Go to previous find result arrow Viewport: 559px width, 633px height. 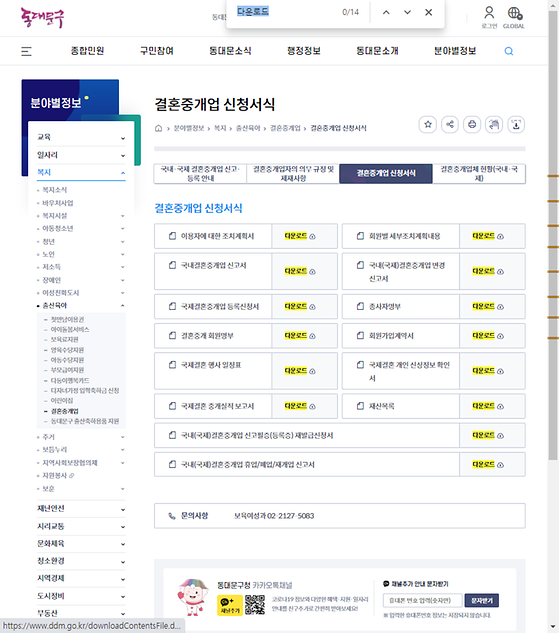(386, 12)
